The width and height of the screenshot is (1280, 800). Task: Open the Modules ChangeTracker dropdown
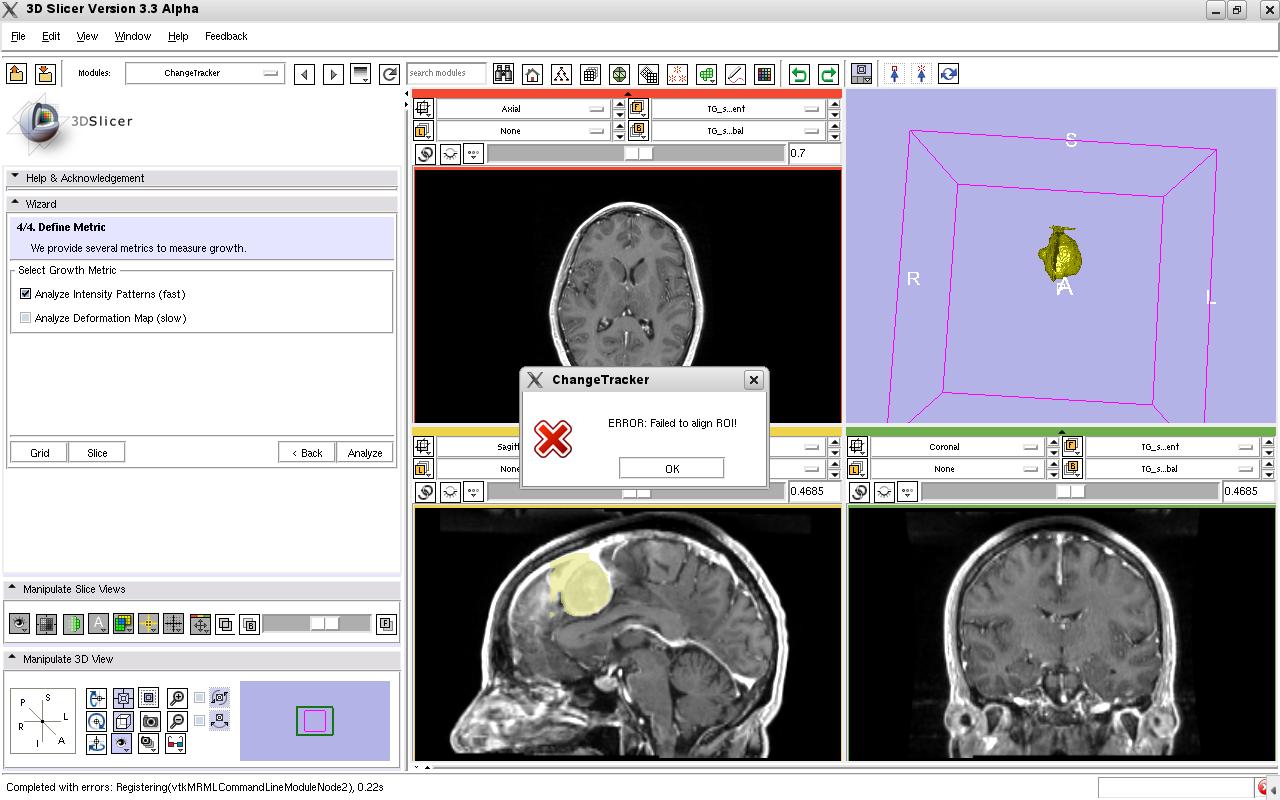point(205,73)
